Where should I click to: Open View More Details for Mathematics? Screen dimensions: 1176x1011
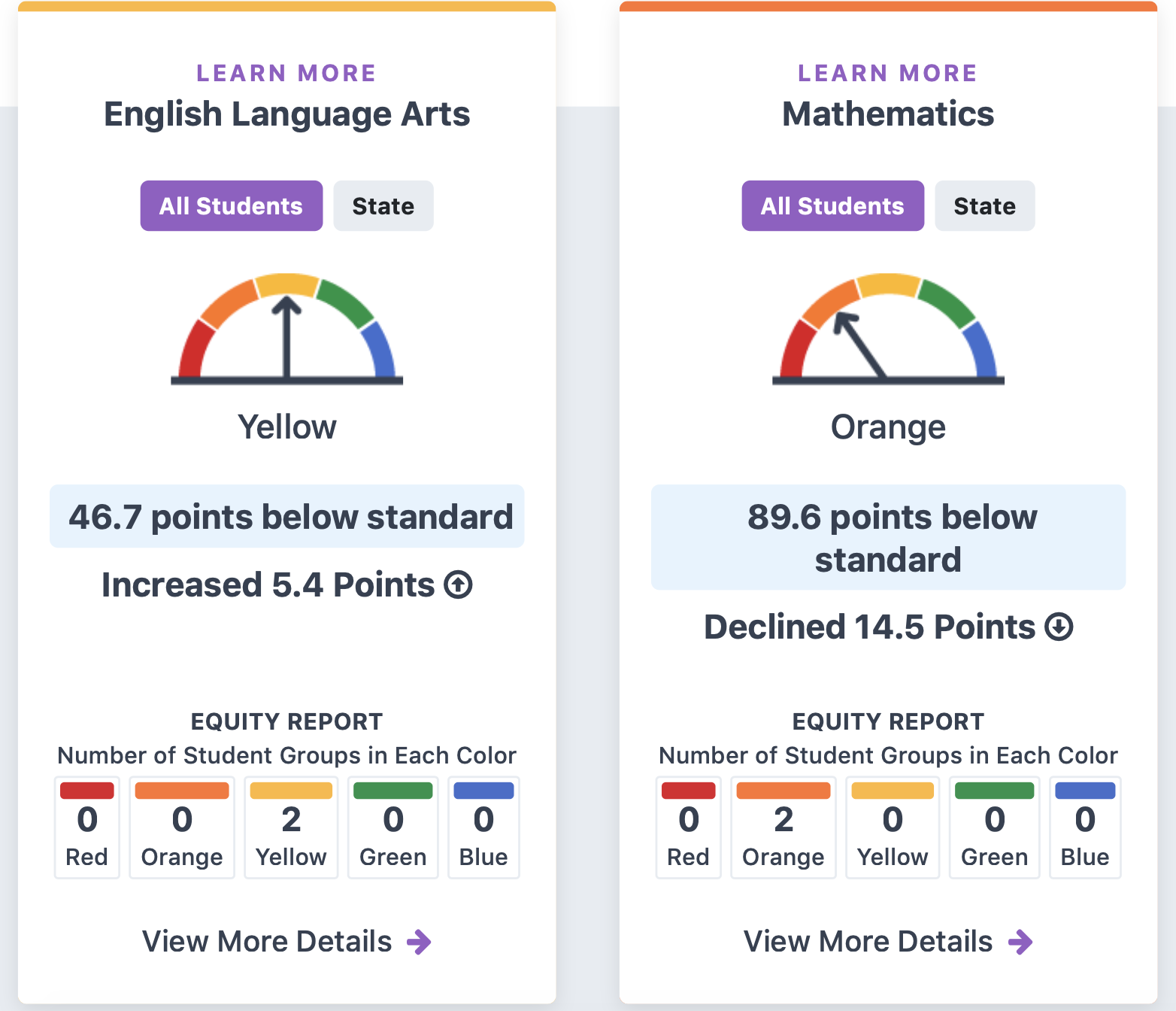click(888, 942)
